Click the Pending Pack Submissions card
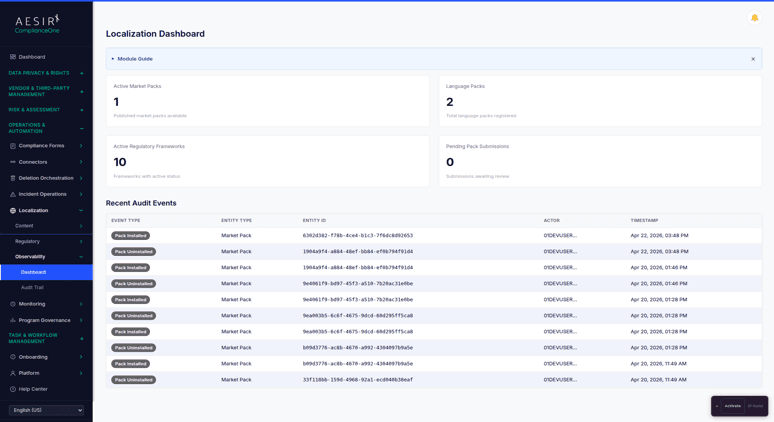774x422 pixels. click(600, 161)
